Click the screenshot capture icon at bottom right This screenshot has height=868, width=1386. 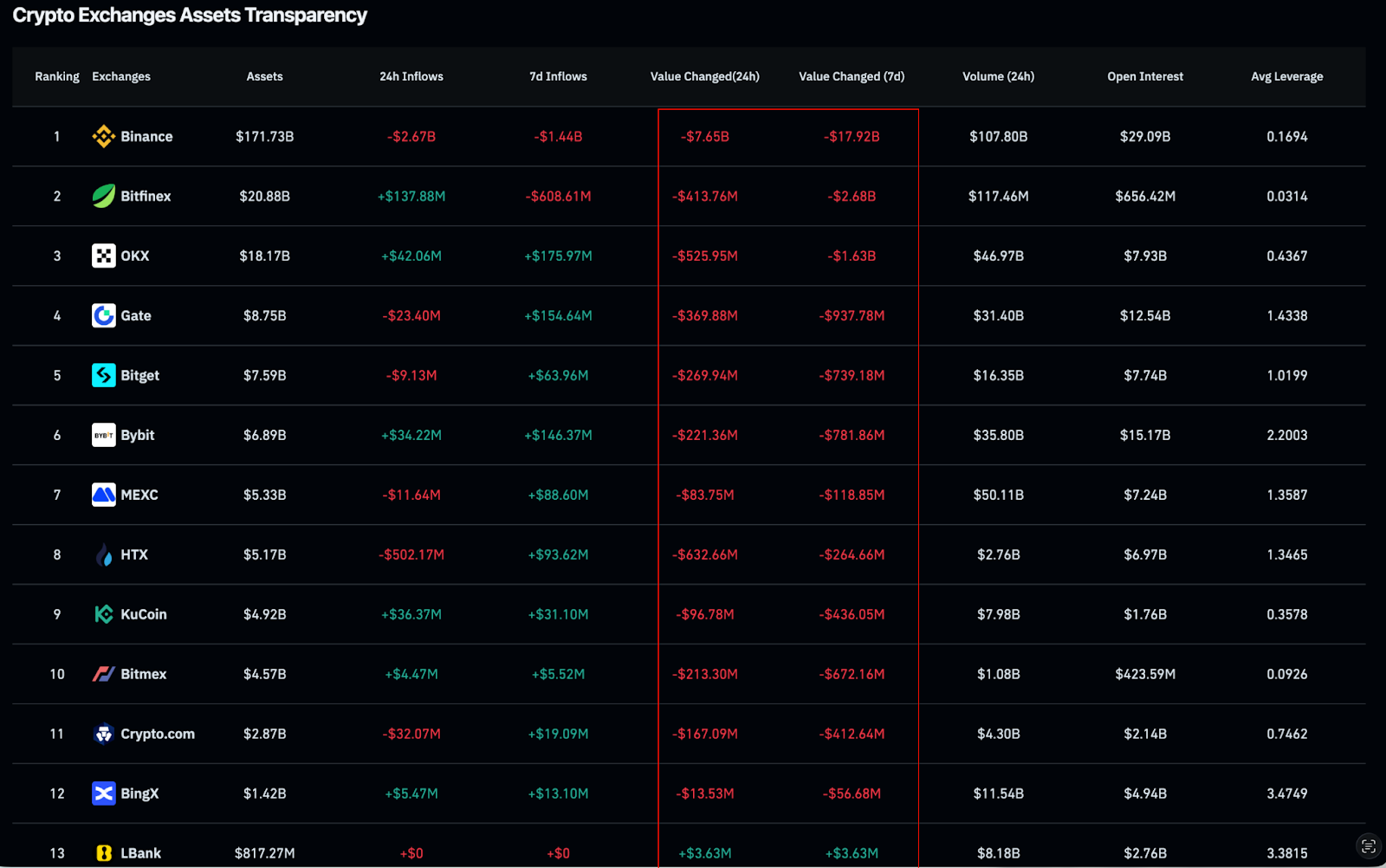(1368, 846)
